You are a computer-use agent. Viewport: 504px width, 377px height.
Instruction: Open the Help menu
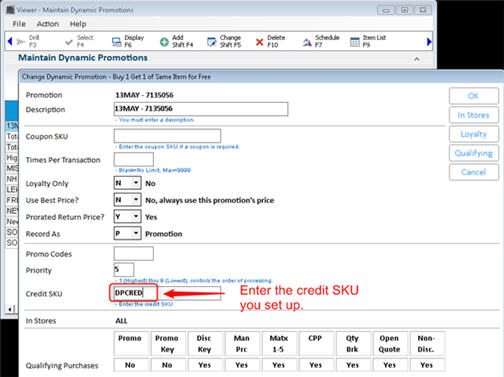(x=78, y=24)
